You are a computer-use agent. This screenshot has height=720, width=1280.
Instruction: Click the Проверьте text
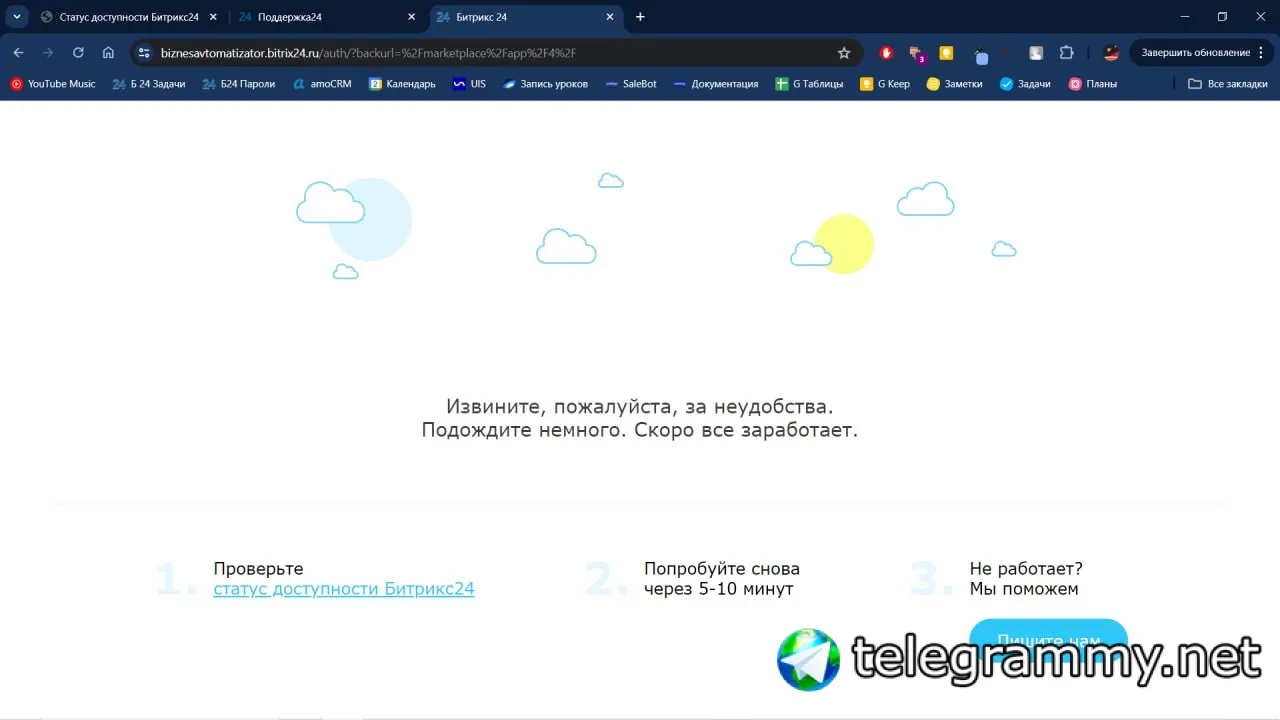258,569
